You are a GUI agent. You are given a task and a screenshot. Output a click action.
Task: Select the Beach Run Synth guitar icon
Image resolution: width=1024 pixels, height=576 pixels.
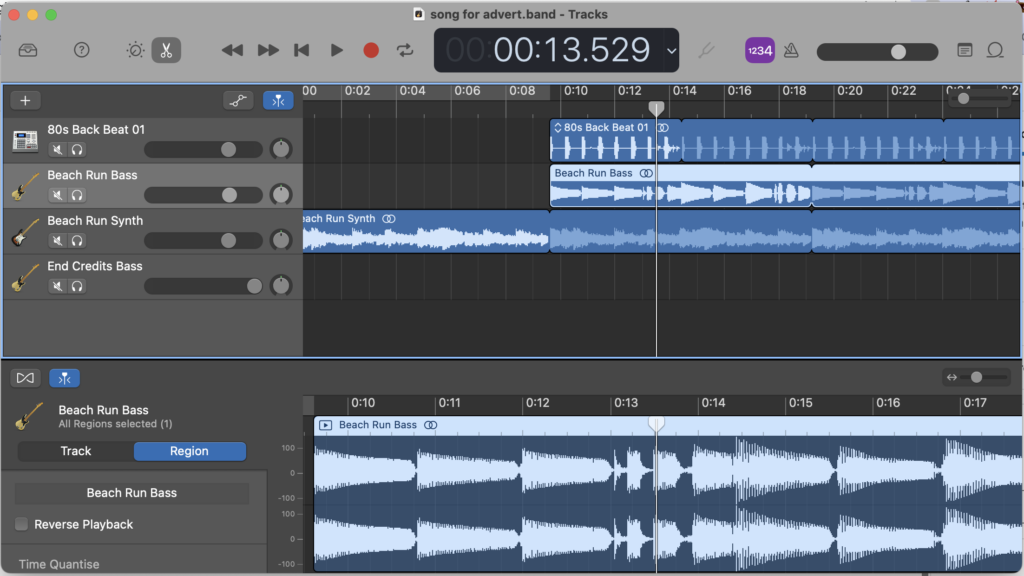coord(25,232)
